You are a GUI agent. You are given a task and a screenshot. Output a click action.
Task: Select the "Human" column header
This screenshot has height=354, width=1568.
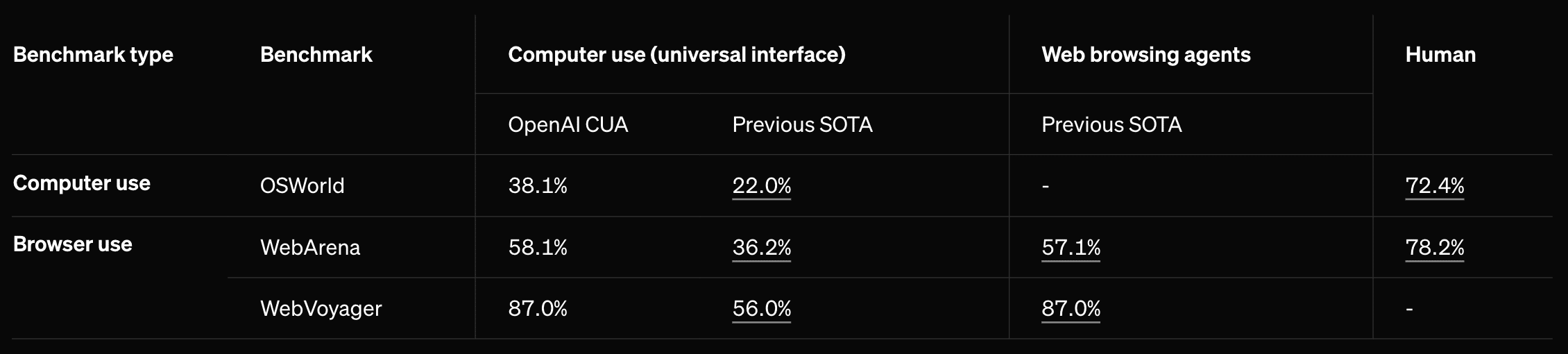pos(1440,55)
